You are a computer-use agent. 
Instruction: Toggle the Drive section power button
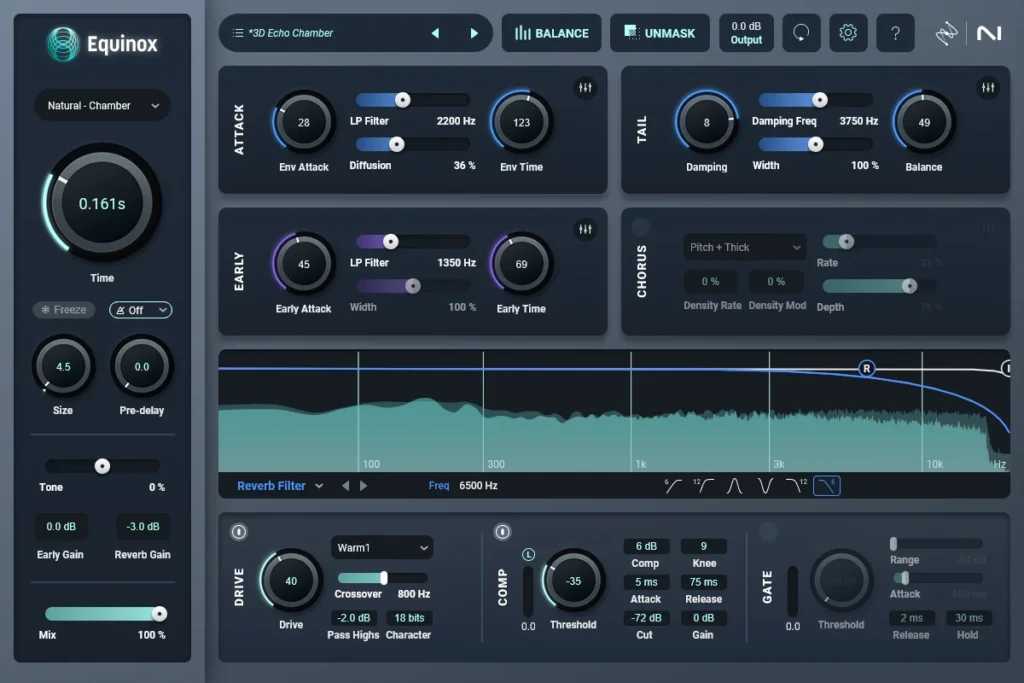(238, 531)
